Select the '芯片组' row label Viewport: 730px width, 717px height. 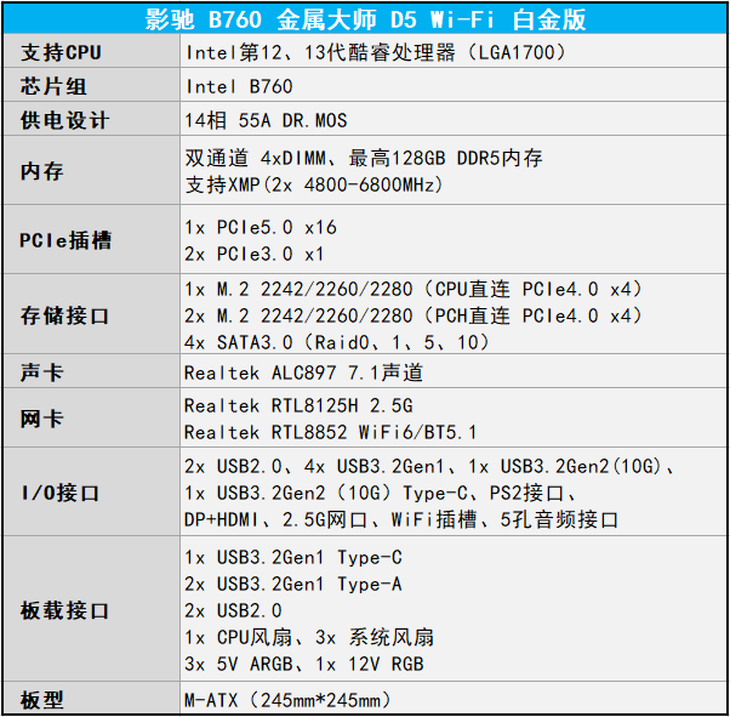click(53, 87)
